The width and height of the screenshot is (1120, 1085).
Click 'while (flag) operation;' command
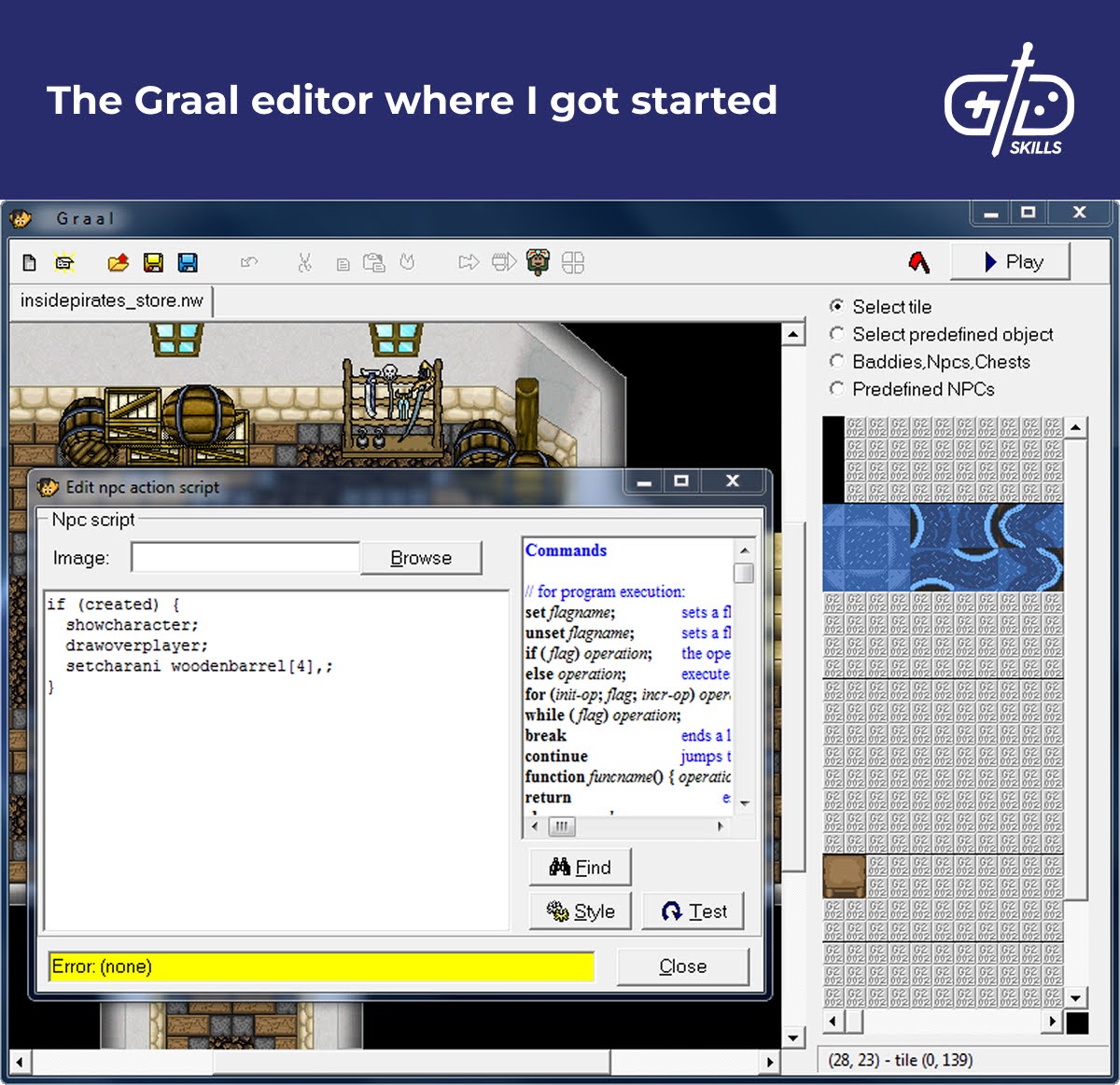pos(603,716)
